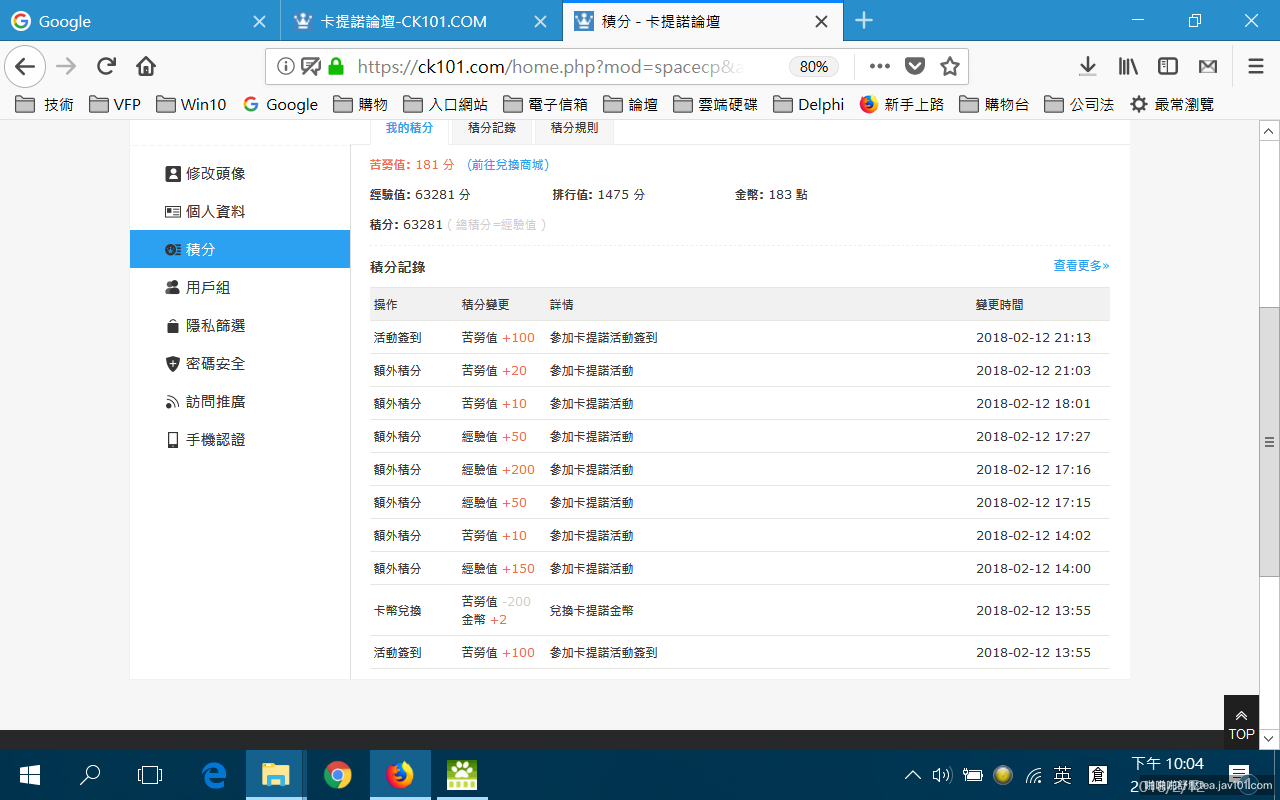Open the Windows Start menu
Image resolution: width=1280 pixels, height=800 pixels.
point(29,775)
